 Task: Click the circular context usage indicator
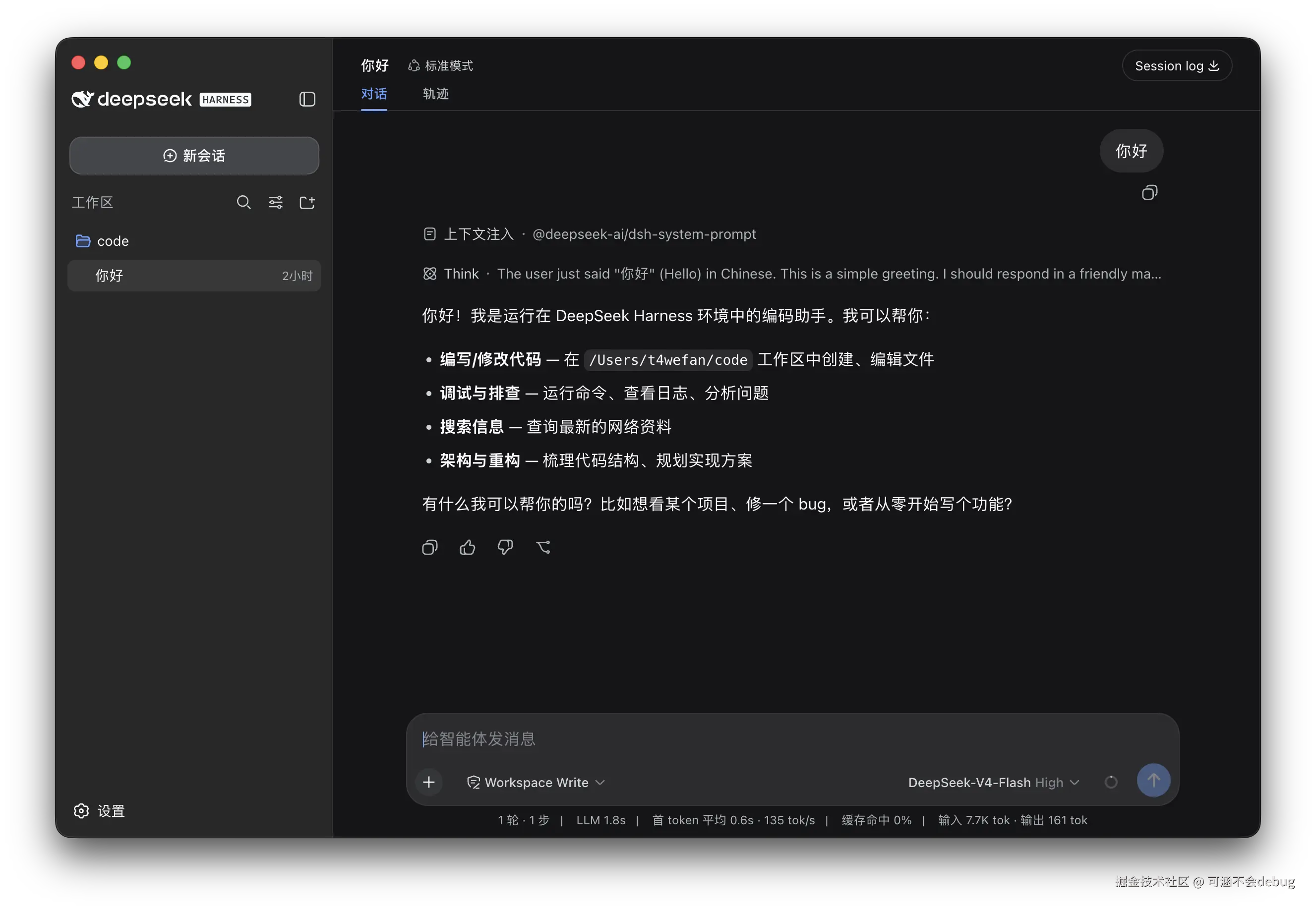click(1110, 782)
